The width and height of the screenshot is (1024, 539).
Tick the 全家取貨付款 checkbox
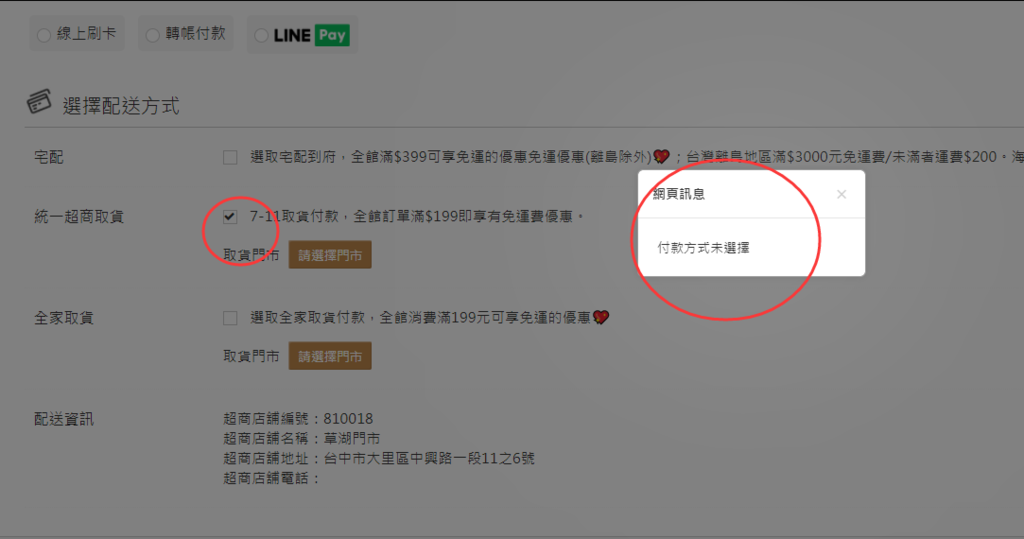click(230, 318)
